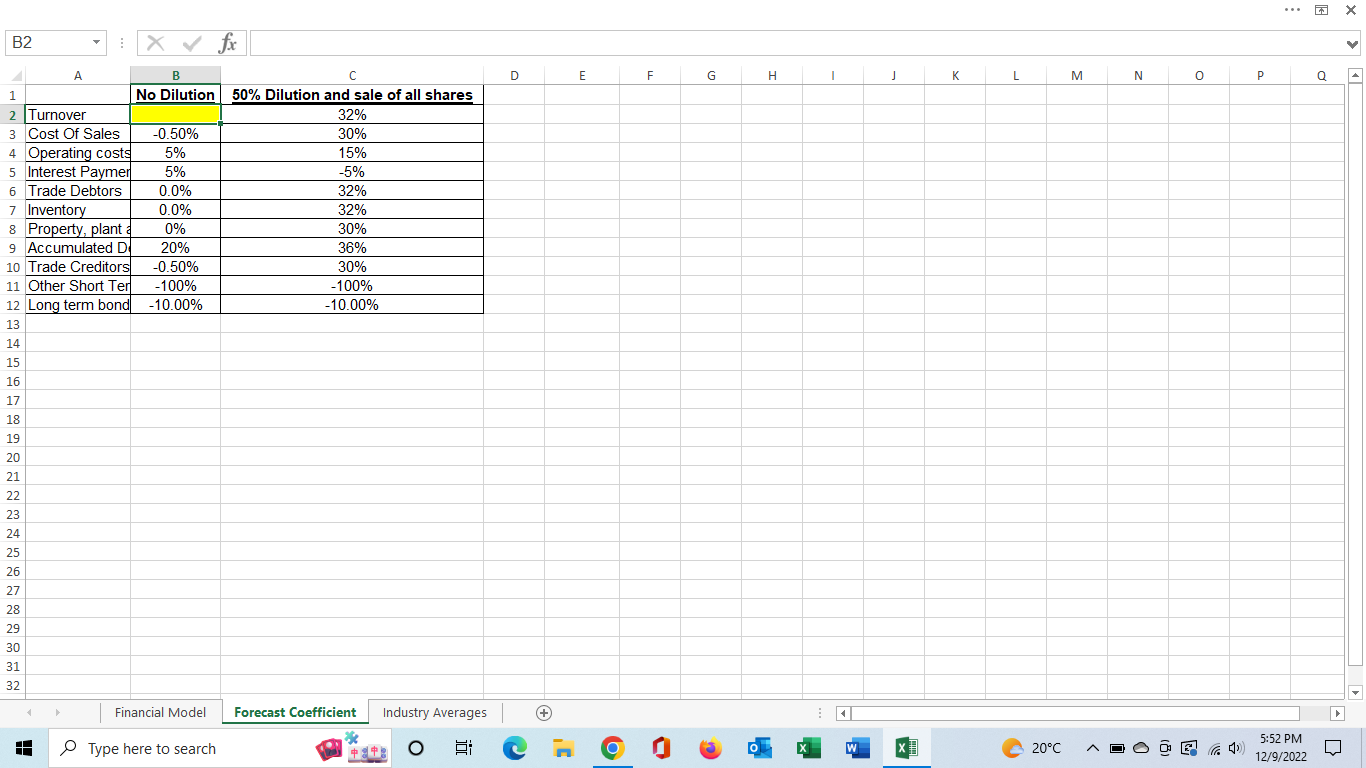Open Wi-Fi network tray icon
The image size is (1366, 768).
pos(1212,748)
